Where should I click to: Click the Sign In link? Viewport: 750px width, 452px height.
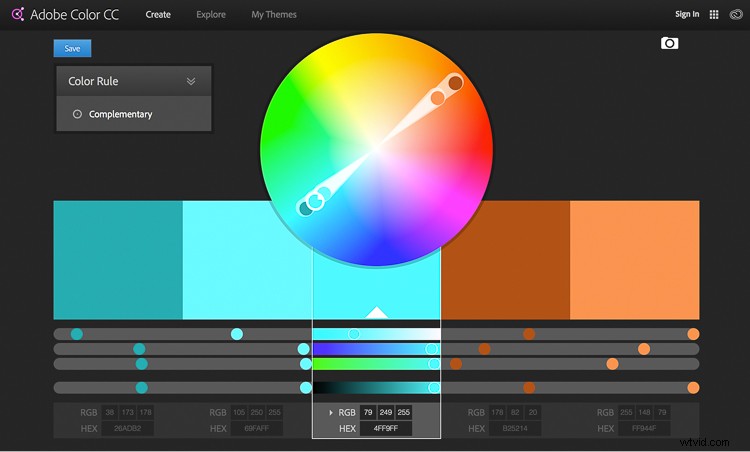pyautogui.click(x=687, y=15)
